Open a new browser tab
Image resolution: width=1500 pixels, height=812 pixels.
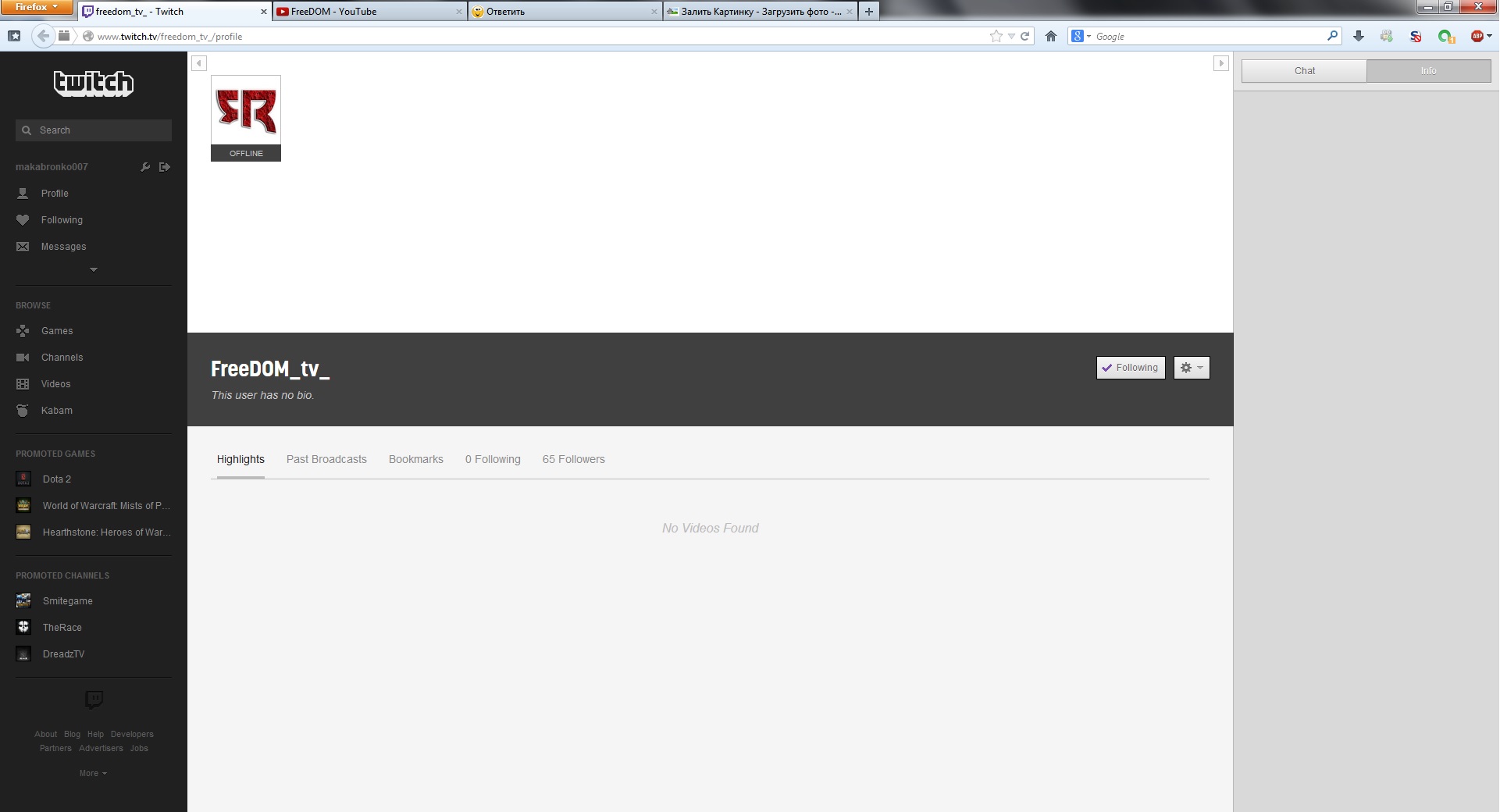click(868, 12)
